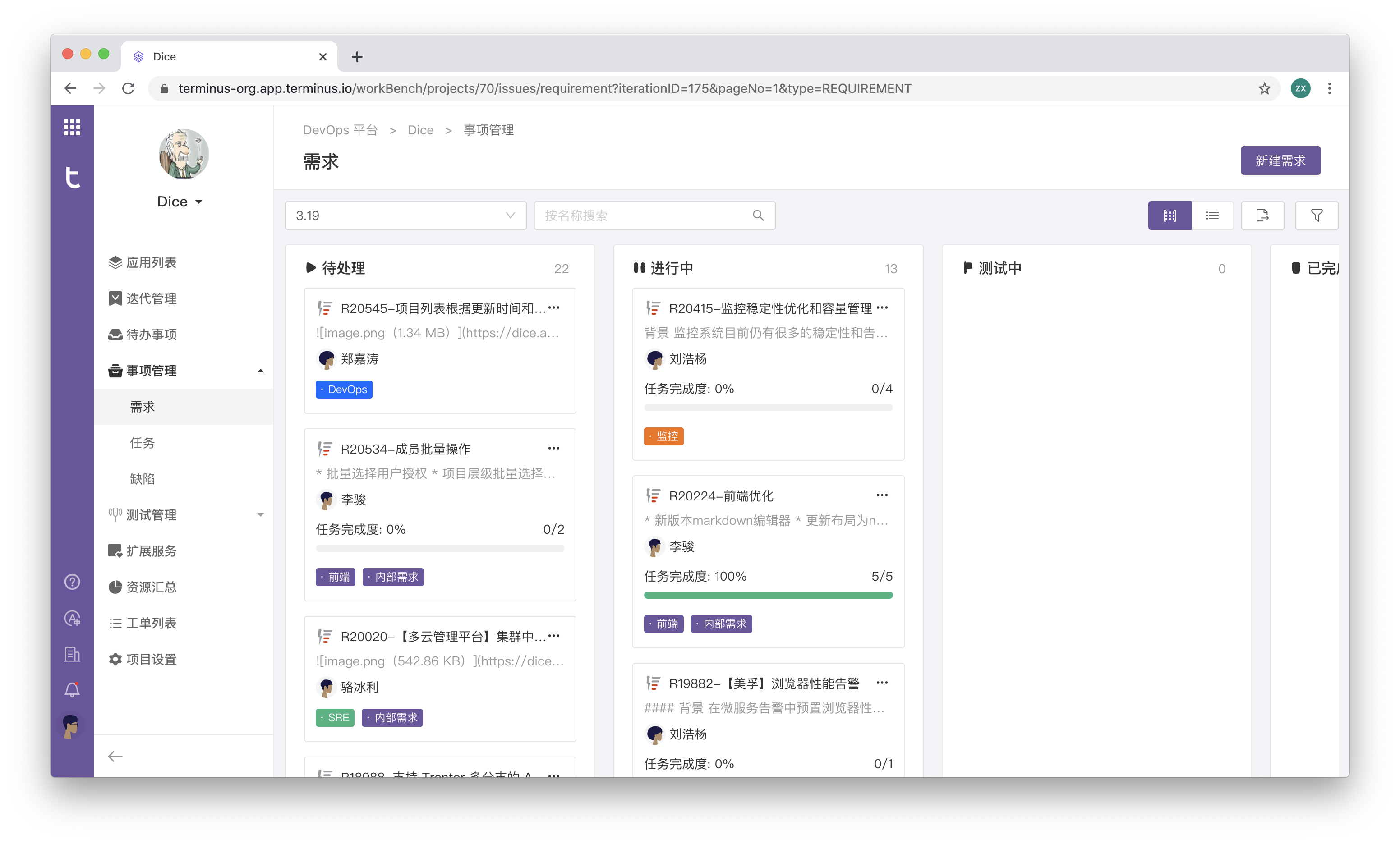Open the filter funnel button
This screenshot has width=1400, height=844.
(x=1317, y=215)
